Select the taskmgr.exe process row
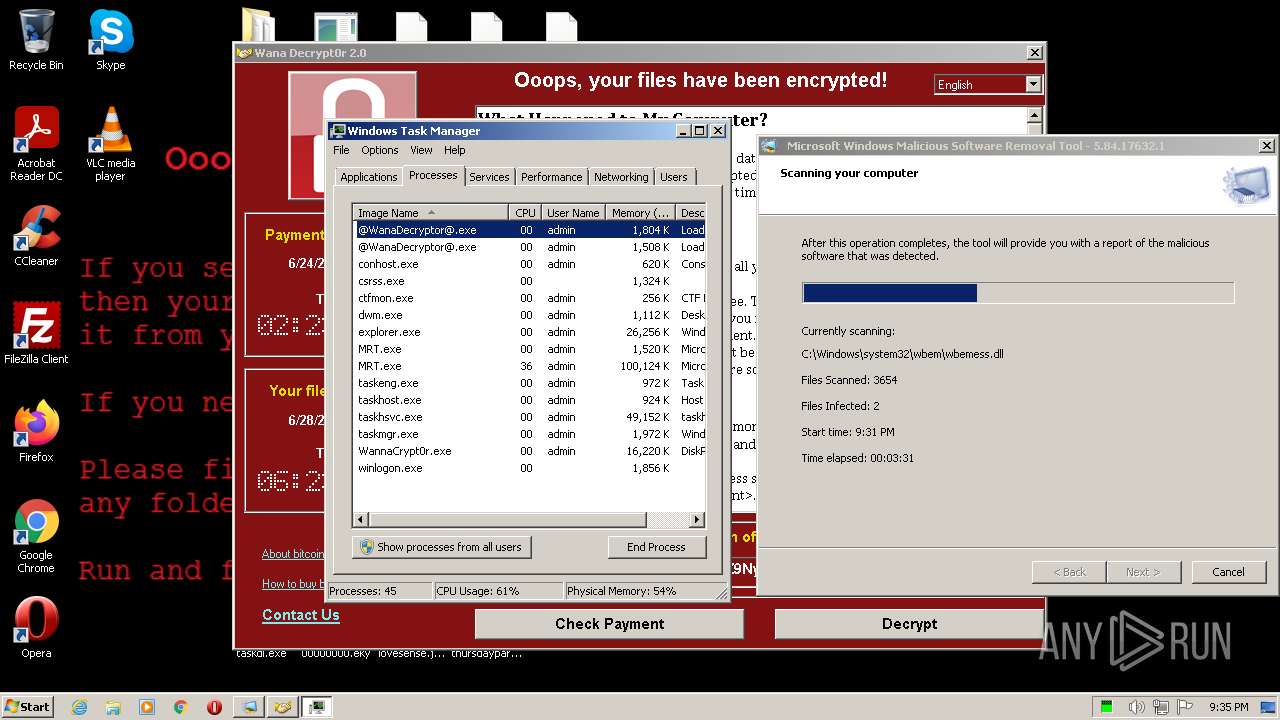 (x=530, y=434)
